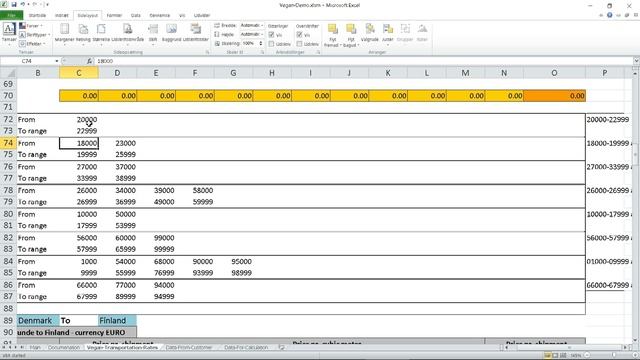Viewport: 640px width, 360px height.
Task: Open the Skaler til dialog launcher
Action: 262,52
